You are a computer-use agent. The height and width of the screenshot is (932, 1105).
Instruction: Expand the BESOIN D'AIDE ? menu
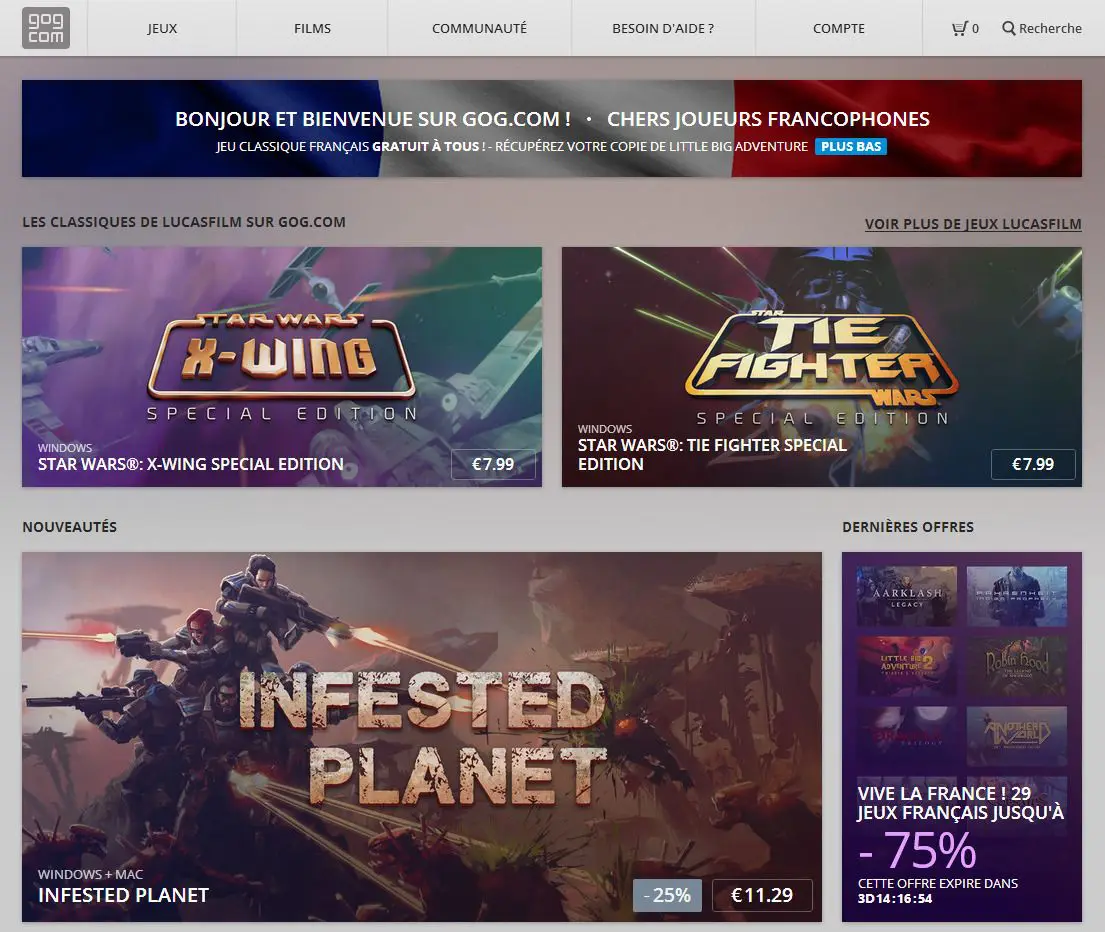tap(663, 28)
